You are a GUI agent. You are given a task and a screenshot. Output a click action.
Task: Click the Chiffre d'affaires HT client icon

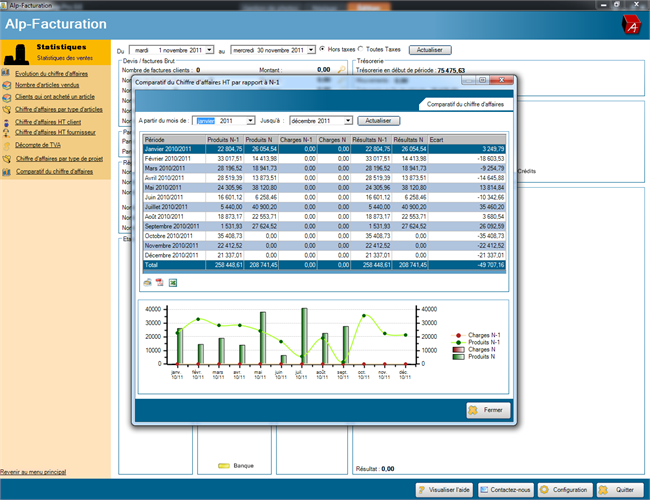pyautogui.click(x=6, y=121)
